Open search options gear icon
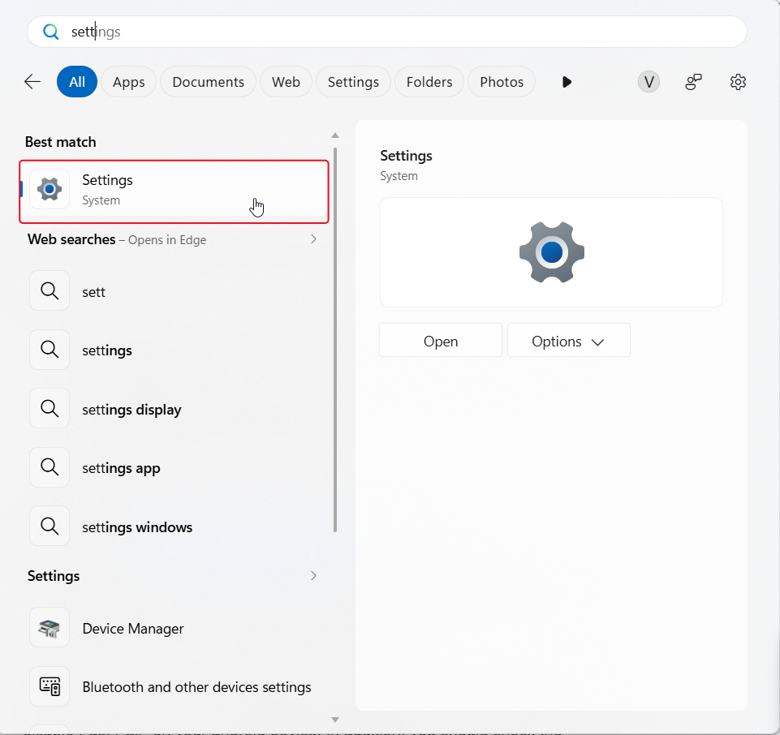Viewport: 780px width, 735px height. pyautogui.click(x=738, y=82)
